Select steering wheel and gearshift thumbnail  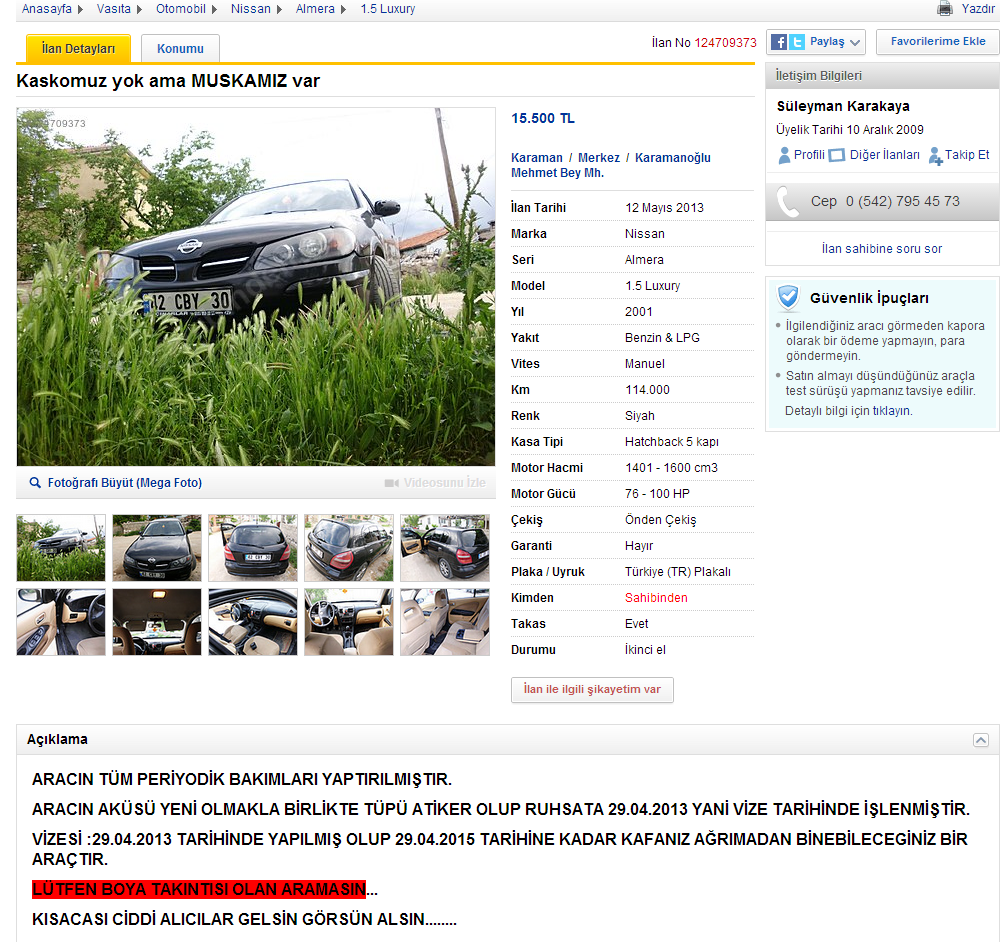(349, 622)
